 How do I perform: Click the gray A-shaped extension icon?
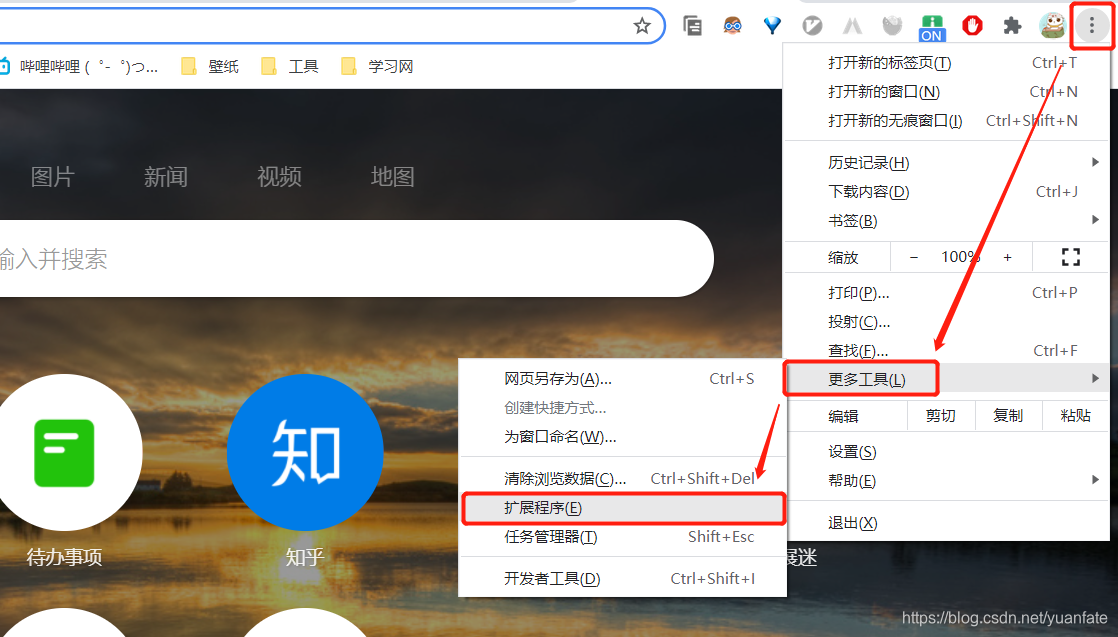(x=852, y=26)
